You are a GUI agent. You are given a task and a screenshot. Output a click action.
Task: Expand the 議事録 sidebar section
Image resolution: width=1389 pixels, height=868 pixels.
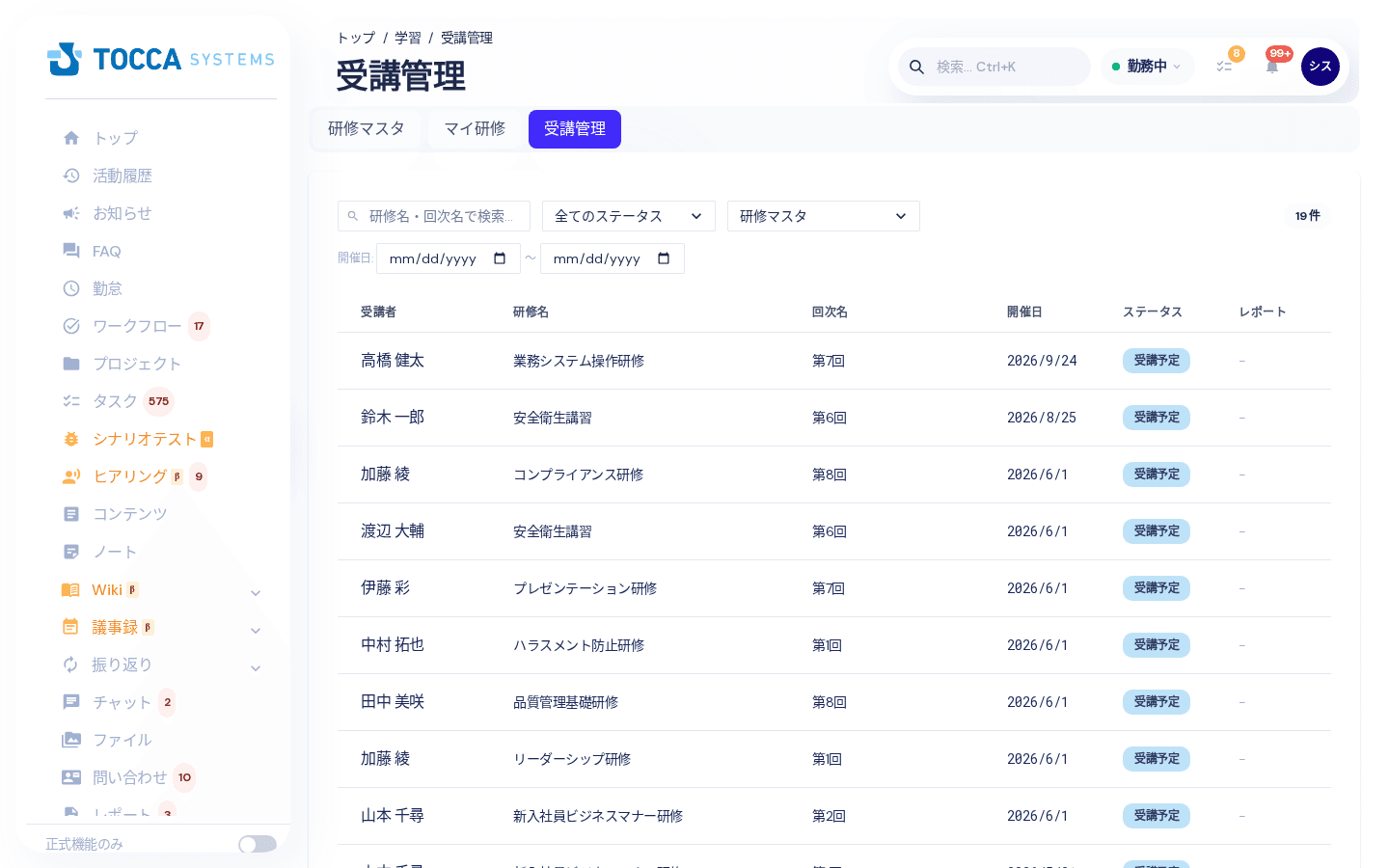[256, 631]
